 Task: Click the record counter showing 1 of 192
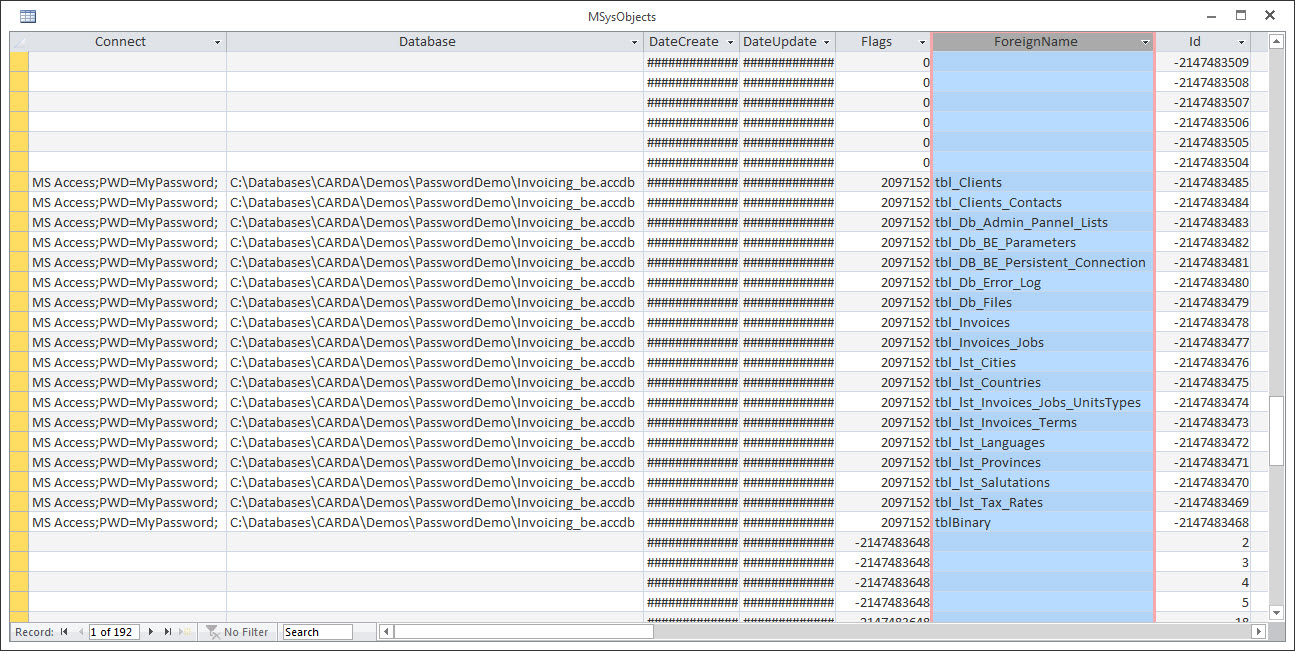(x=113, y=631)
